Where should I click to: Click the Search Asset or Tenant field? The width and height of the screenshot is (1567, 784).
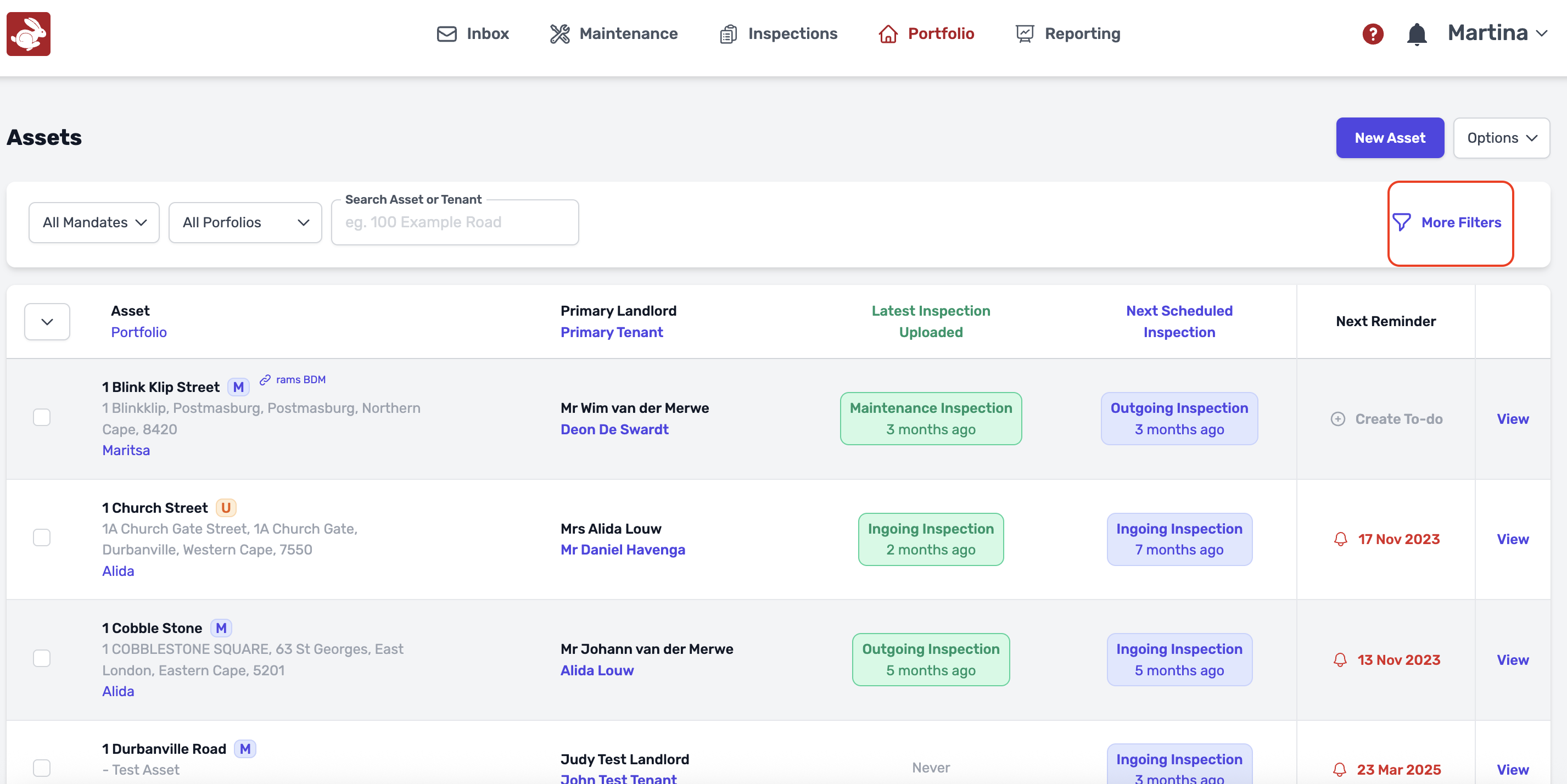tap(455, 222)
